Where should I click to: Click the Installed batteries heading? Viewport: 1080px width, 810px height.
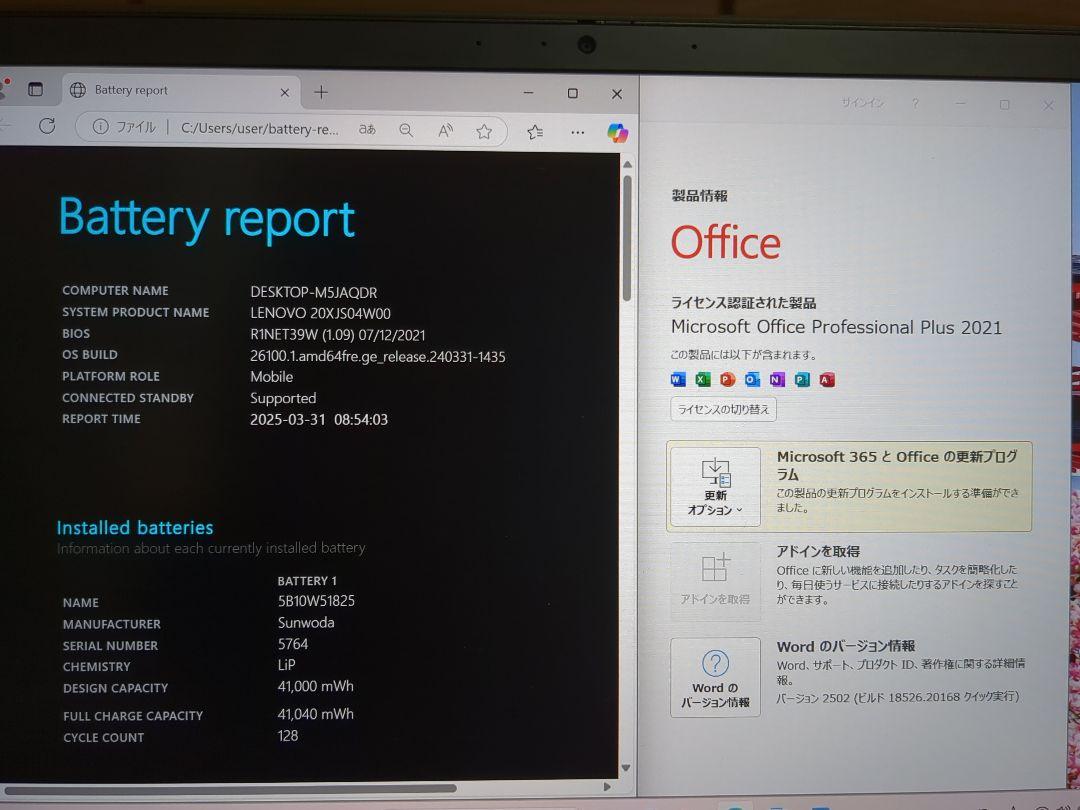(x=135, y=528)
